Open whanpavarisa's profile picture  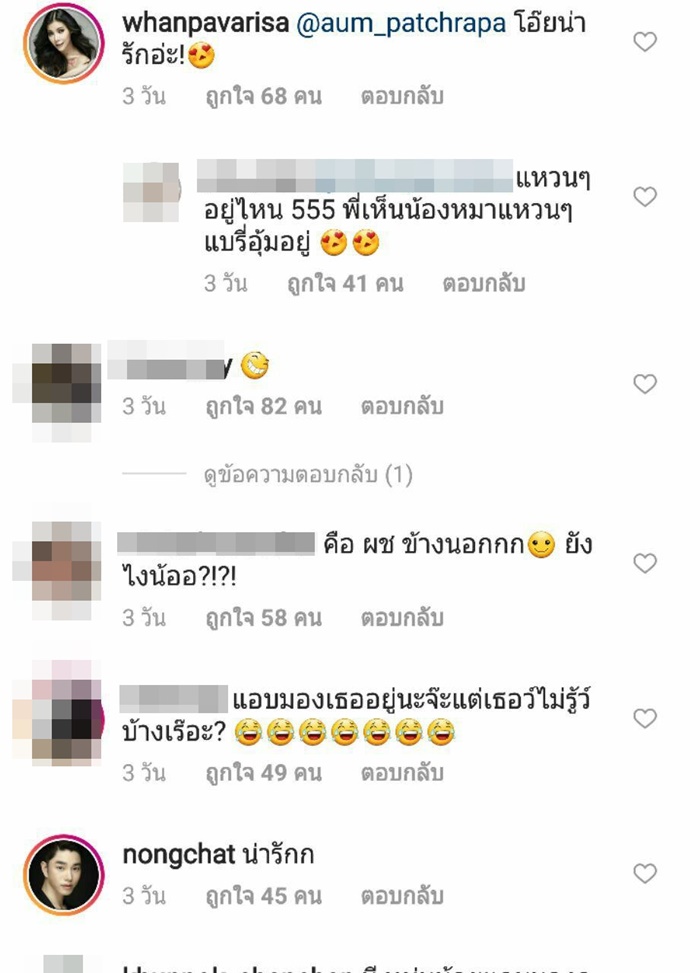(63, 43)
